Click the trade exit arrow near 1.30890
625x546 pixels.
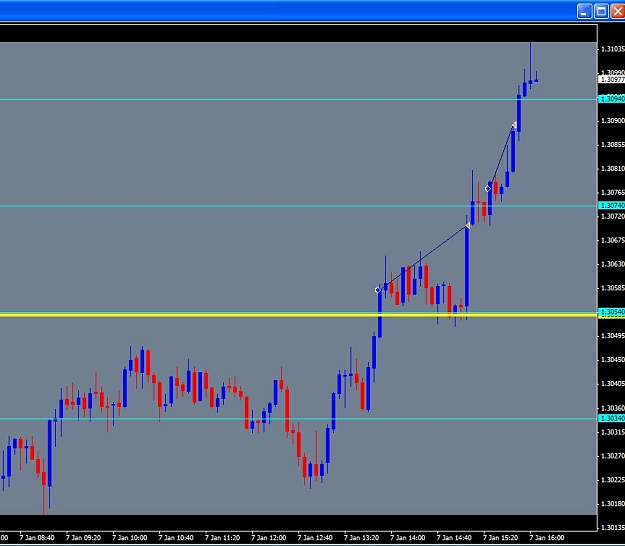pyautogui.click(x=514, y=125)
